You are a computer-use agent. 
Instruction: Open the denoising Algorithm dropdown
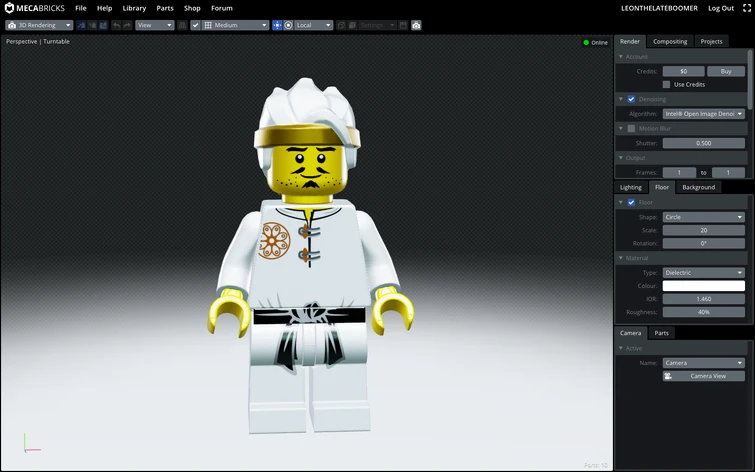point(703,114)
